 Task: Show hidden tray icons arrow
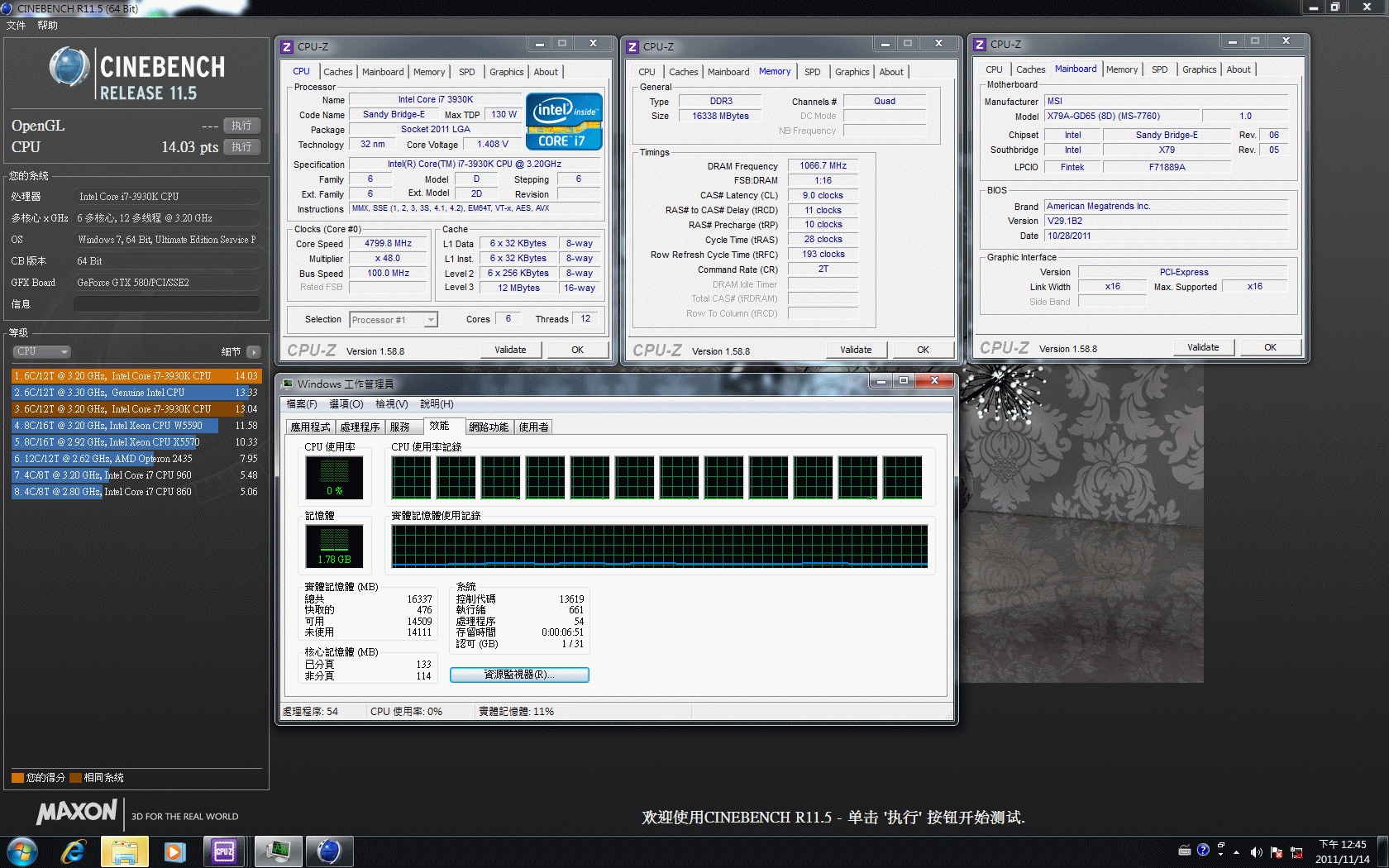tap(1236, 851)
